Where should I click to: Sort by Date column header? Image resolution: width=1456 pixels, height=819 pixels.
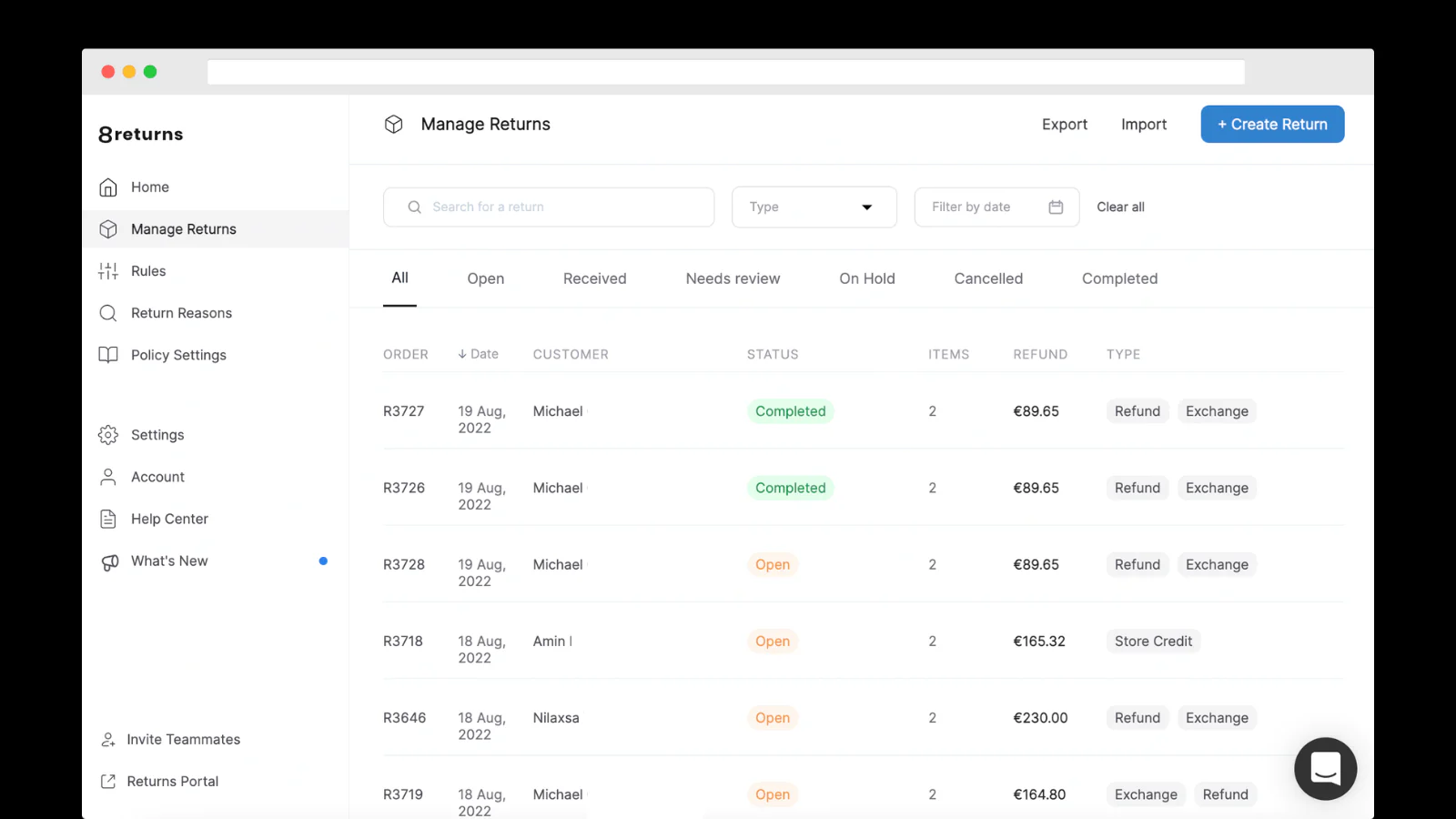(x=478, y=354)
